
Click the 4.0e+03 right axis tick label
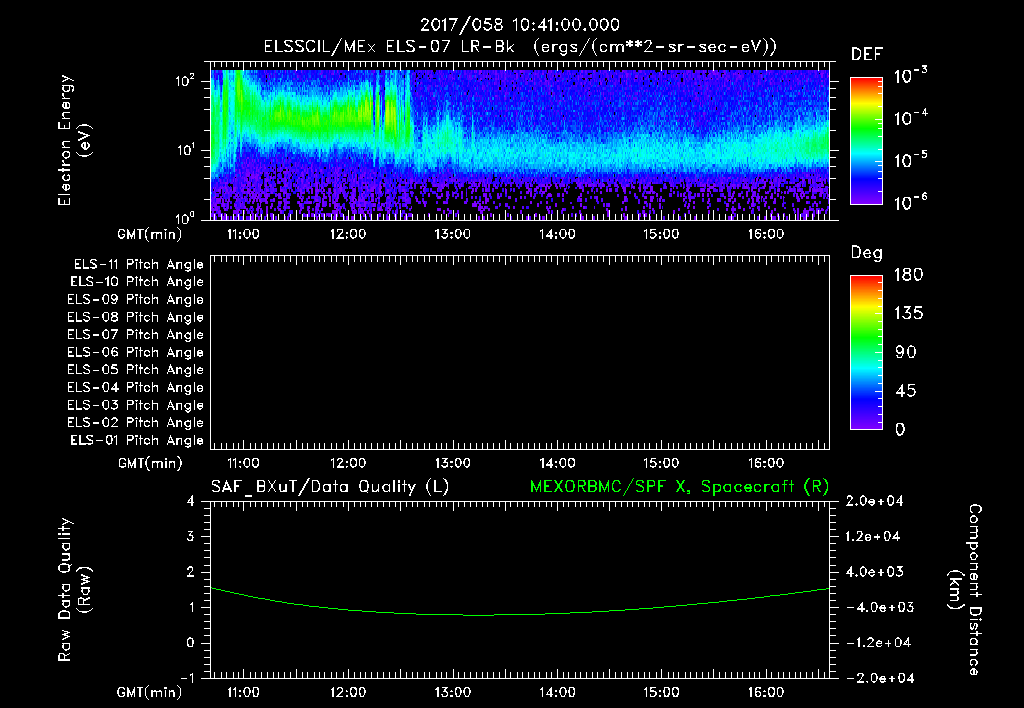coord(874,571)
